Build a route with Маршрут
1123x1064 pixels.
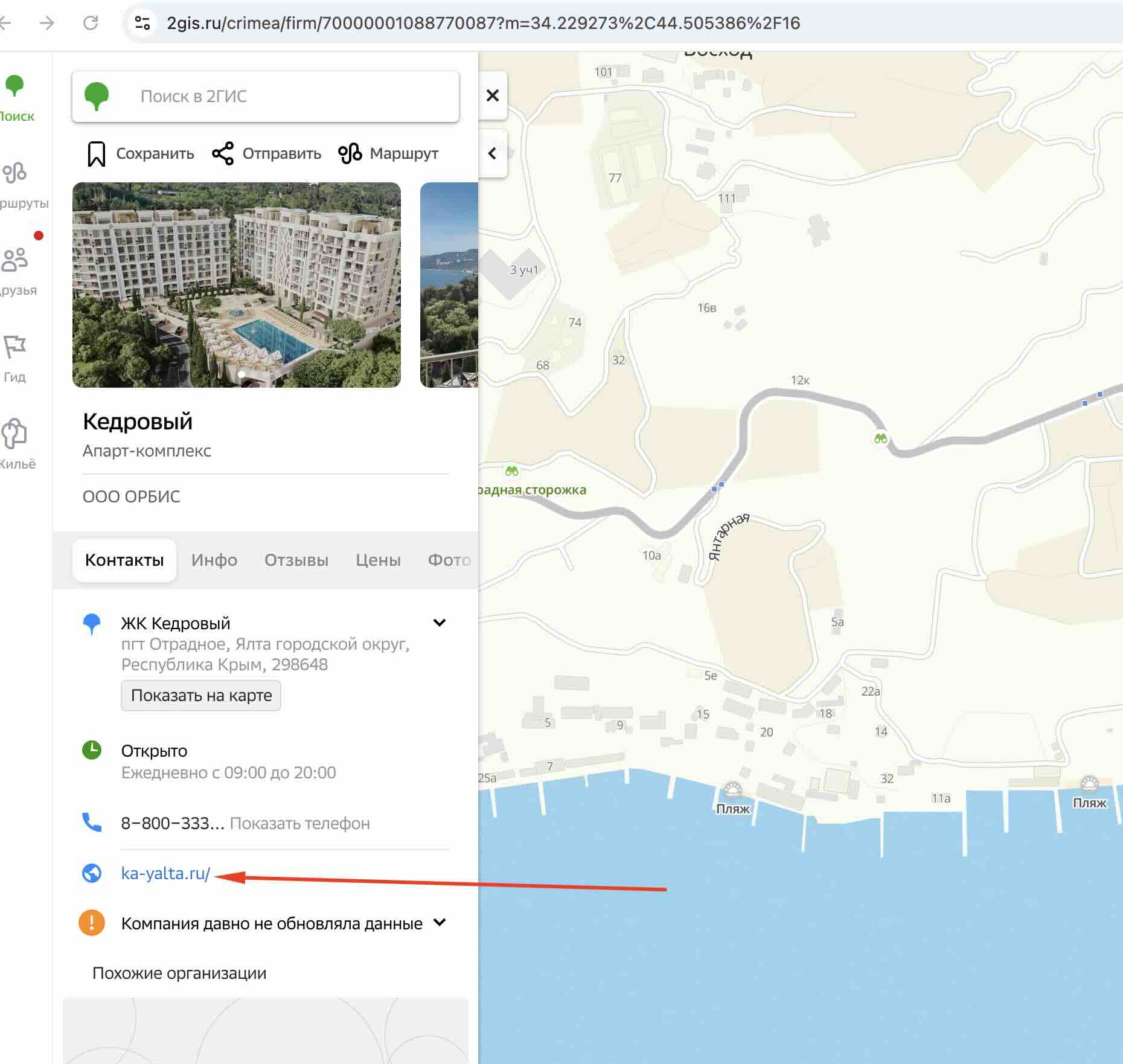[388, 153]
